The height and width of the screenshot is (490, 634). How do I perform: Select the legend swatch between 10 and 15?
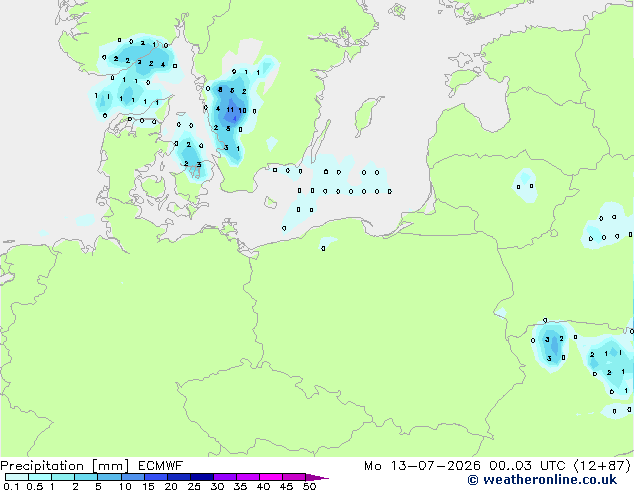click(x=133, y=477)
